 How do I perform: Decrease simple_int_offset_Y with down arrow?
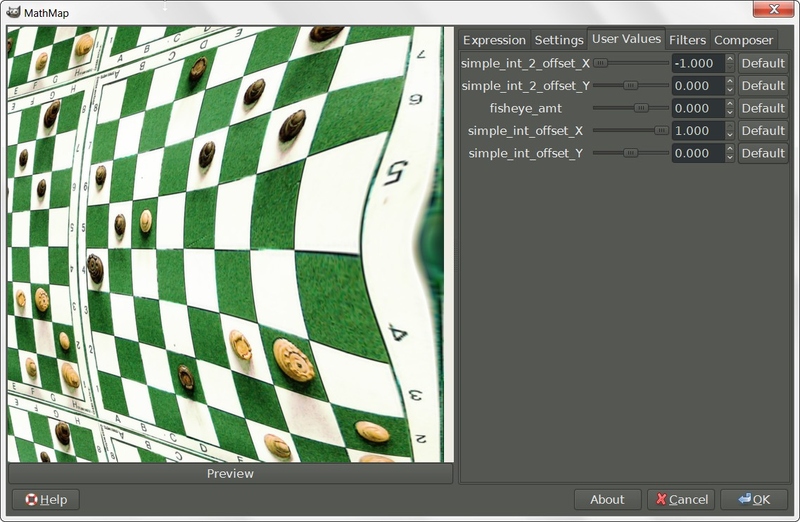[x=730, y=158]
